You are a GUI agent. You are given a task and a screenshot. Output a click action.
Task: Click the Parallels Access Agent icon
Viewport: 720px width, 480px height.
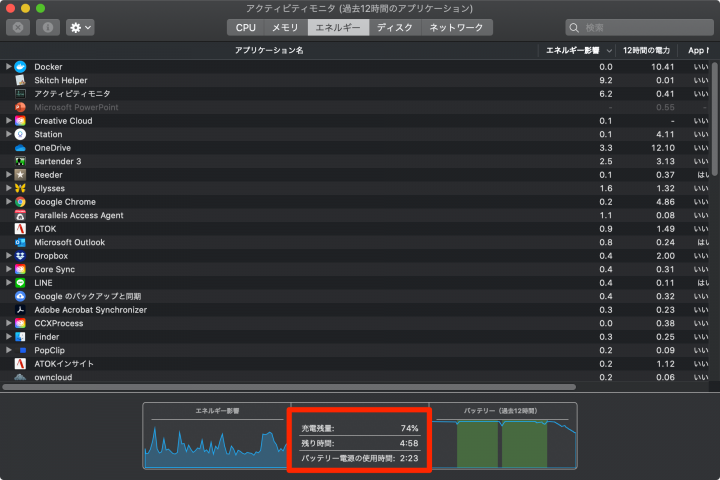tap(20, 215)
